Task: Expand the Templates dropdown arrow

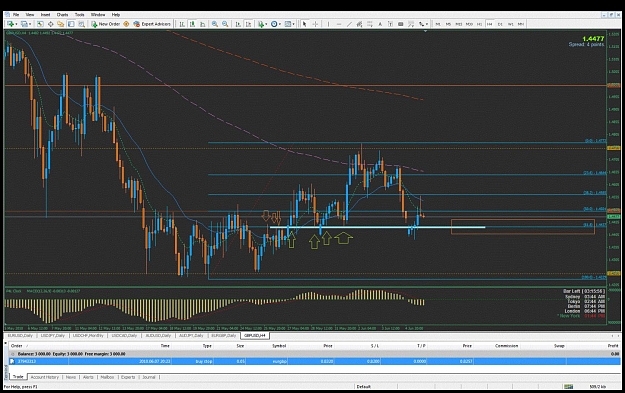Action: [x=293, y=24]
